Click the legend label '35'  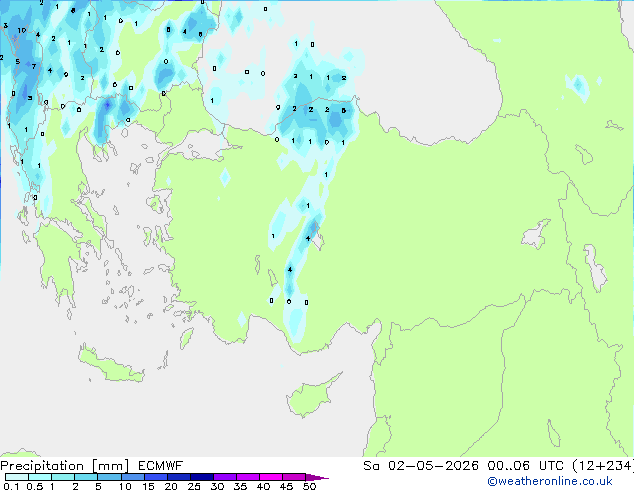click(x=240, y=486)
